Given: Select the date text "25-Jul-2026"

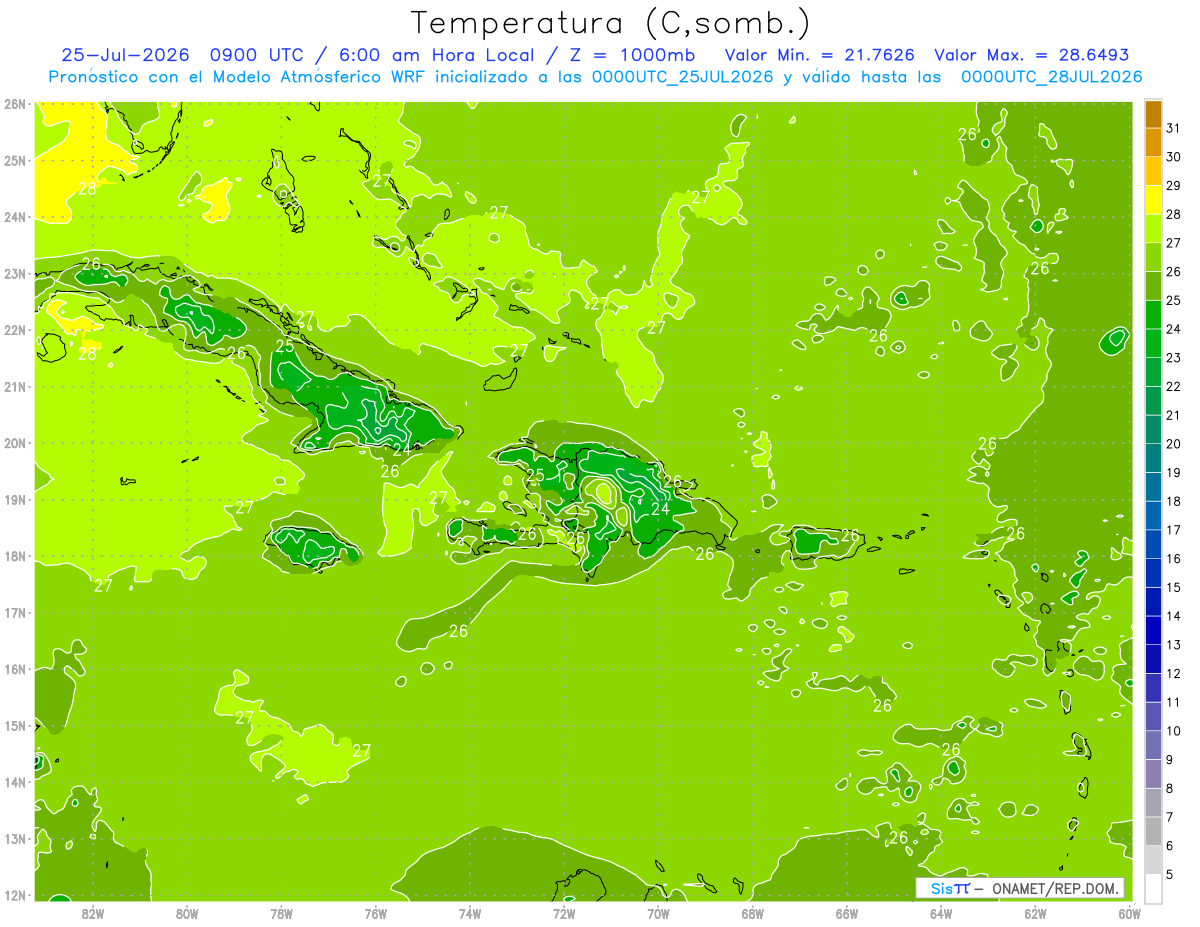Looking at the screenshot, I should click(x=125, y=55).
